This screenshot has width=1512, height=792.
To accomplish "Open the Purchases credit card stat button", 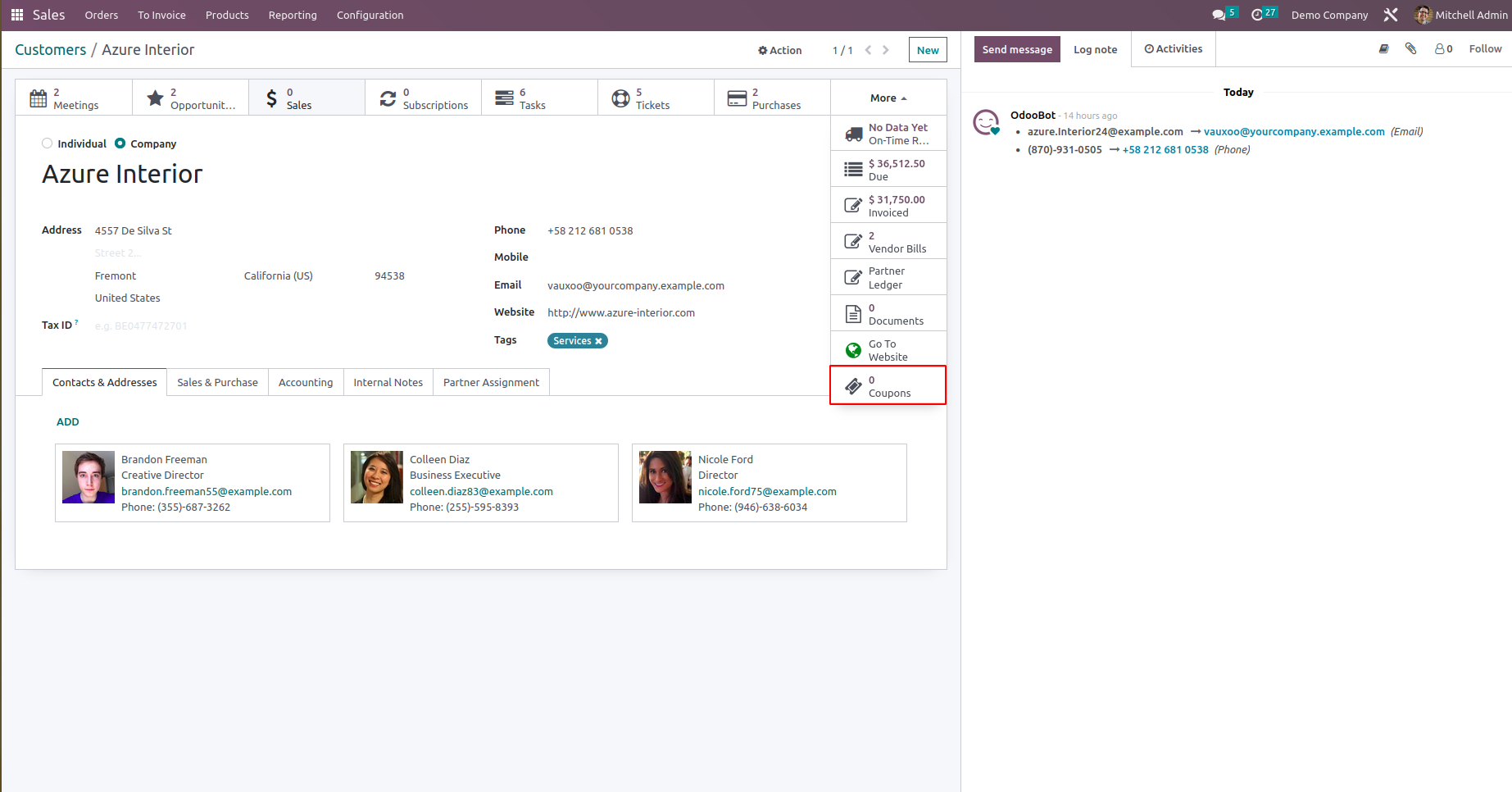I will [x=772, y=98].
